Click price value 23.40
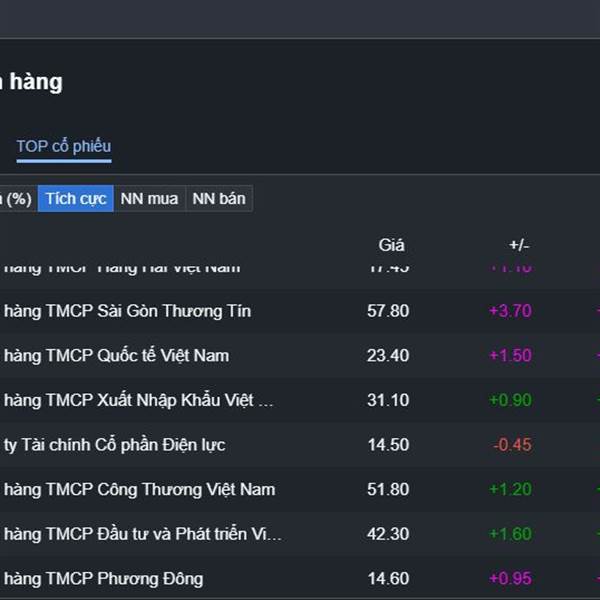 [388, 355]
